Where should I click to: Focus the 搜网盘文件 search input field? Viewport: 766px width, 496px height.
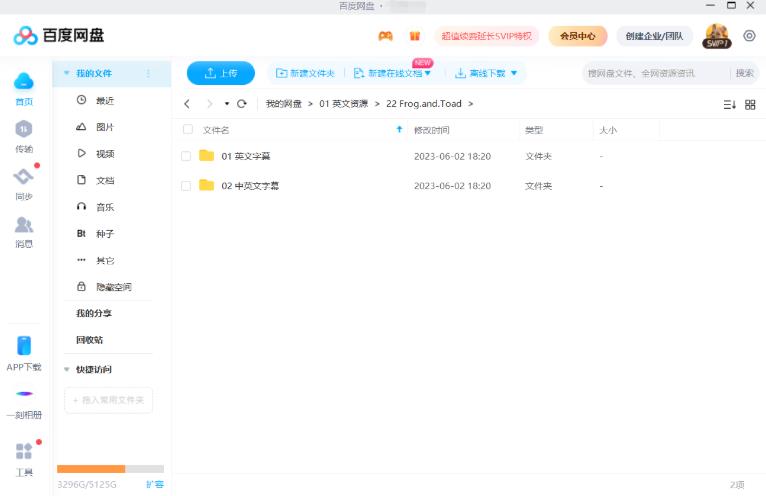click(x=656, y=73)
